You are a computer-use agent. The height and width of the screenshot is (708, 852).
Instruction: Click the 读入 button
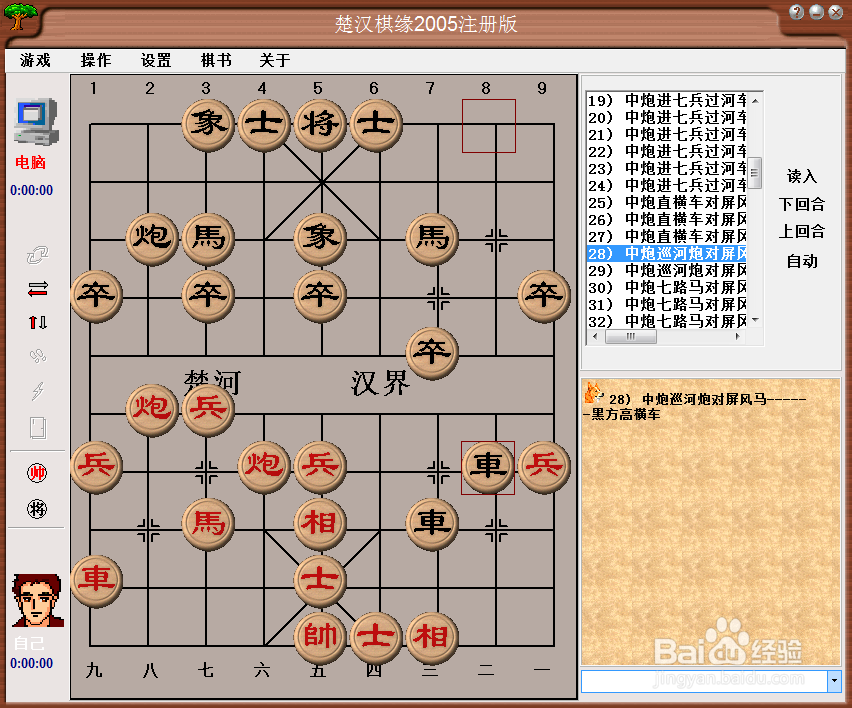[802, 176]
